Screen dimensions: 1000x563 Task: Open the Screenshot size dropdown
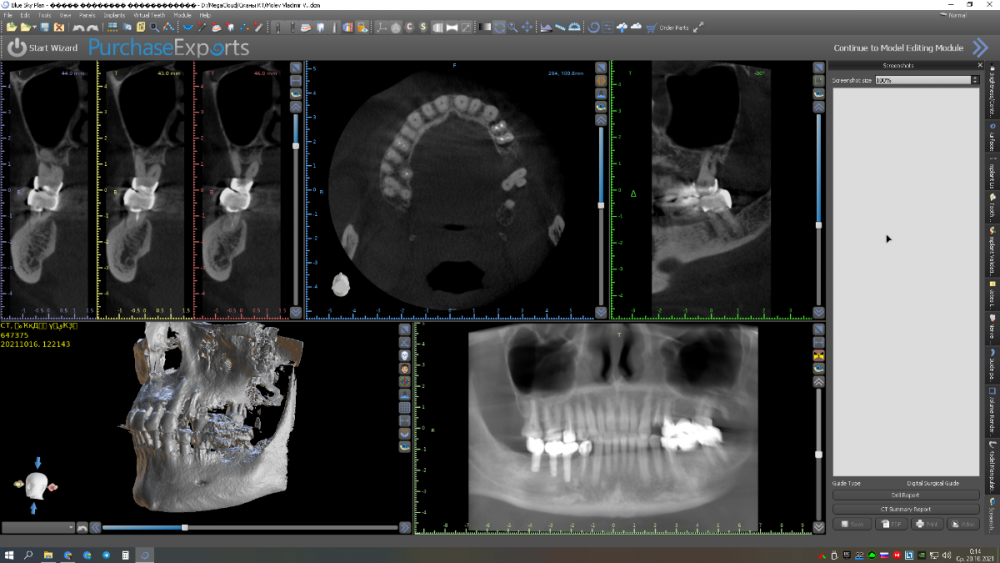pos(926,80)
